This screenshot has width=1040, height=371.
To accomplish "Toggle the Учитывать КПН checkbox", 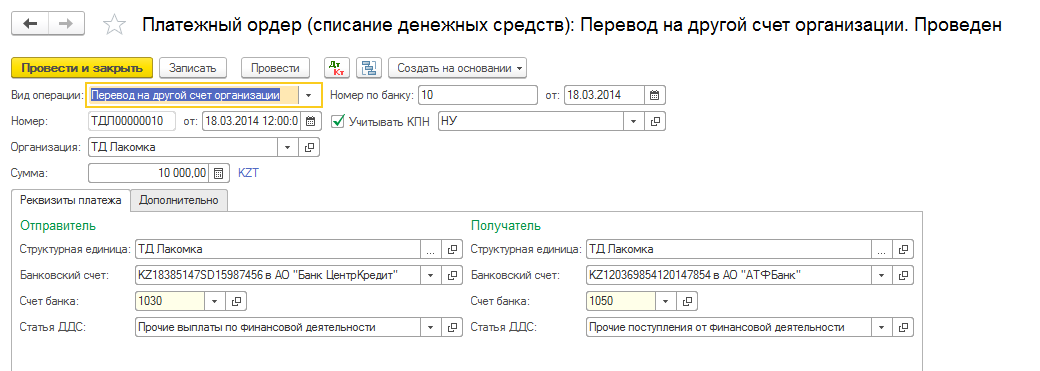I will pyautogui.click(x=338, y=121).
